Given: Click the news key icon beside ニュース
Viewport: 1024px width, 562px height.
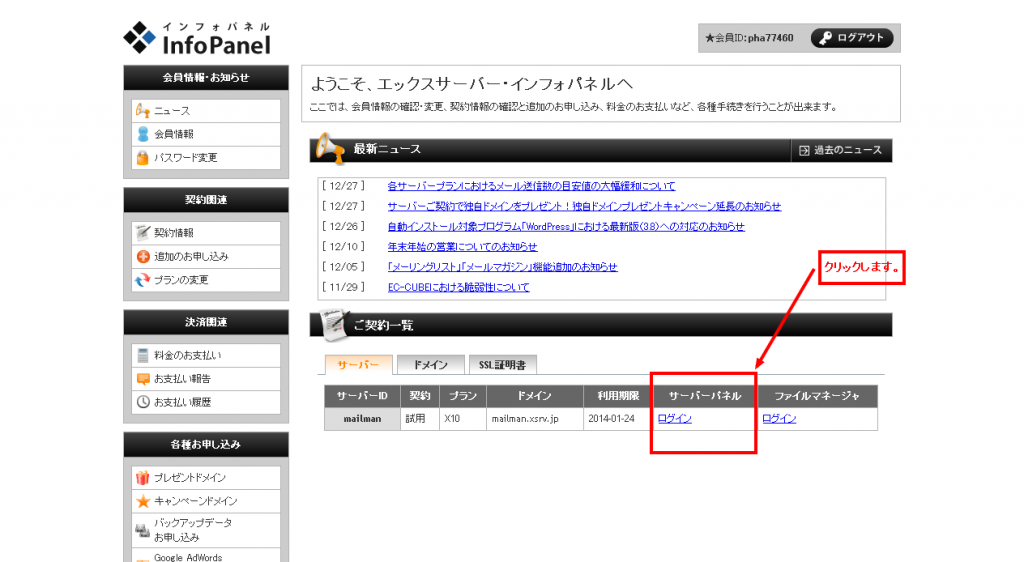Looking at the screenshot, I should click(142, 110).
